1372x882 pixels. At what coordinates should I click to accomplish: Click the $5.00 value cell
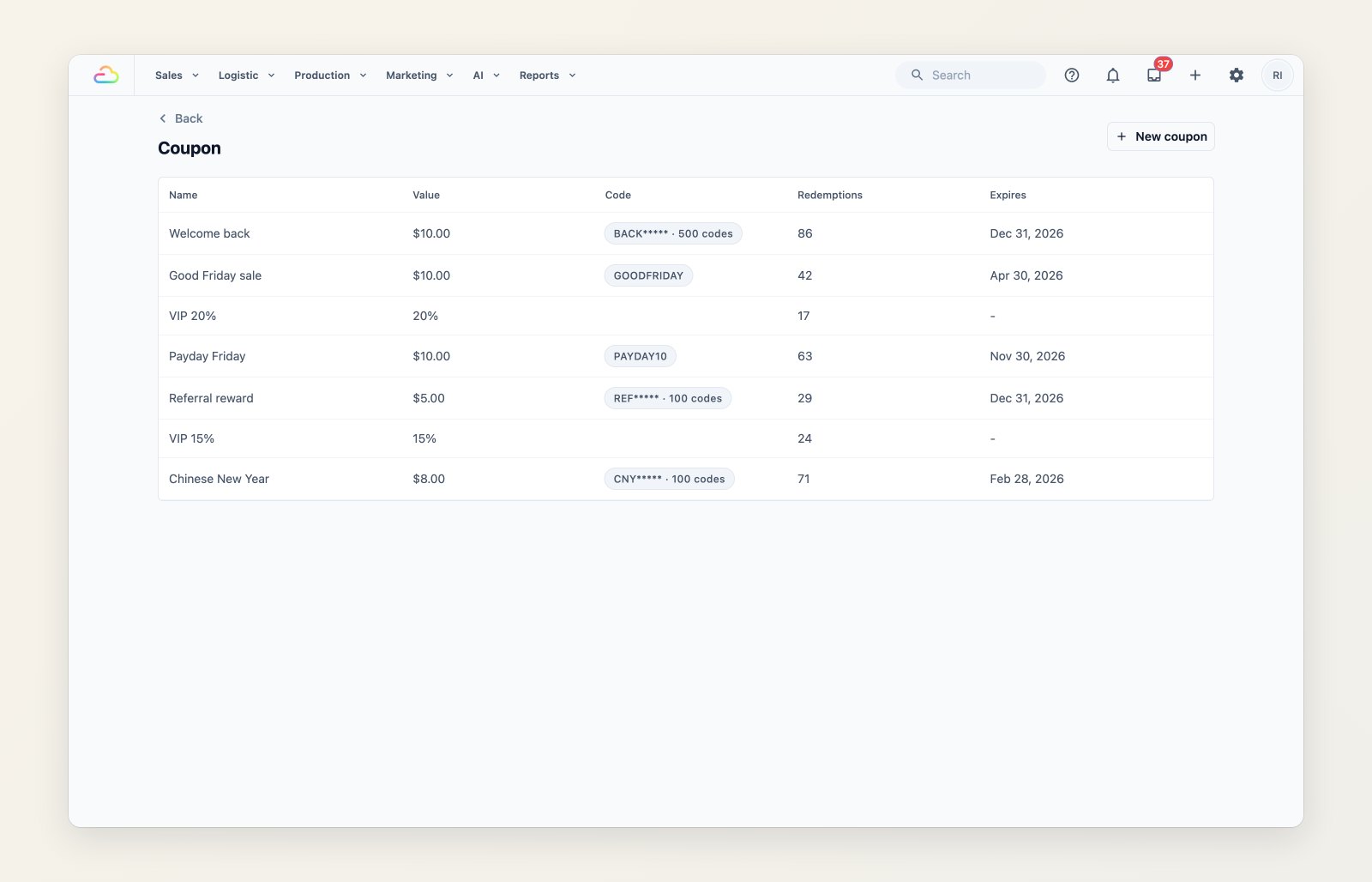429,398
